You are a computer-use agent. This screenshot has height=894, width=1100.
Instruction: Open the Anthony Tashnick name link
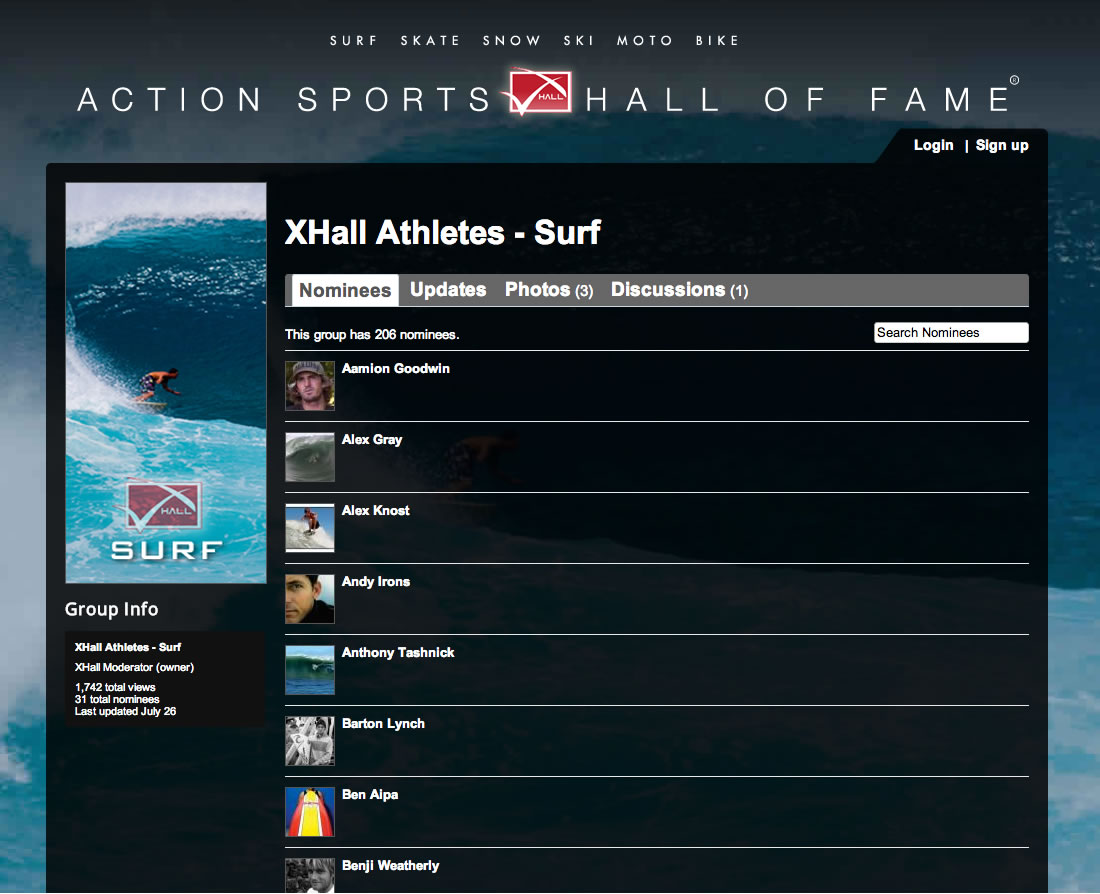[398, 653]
